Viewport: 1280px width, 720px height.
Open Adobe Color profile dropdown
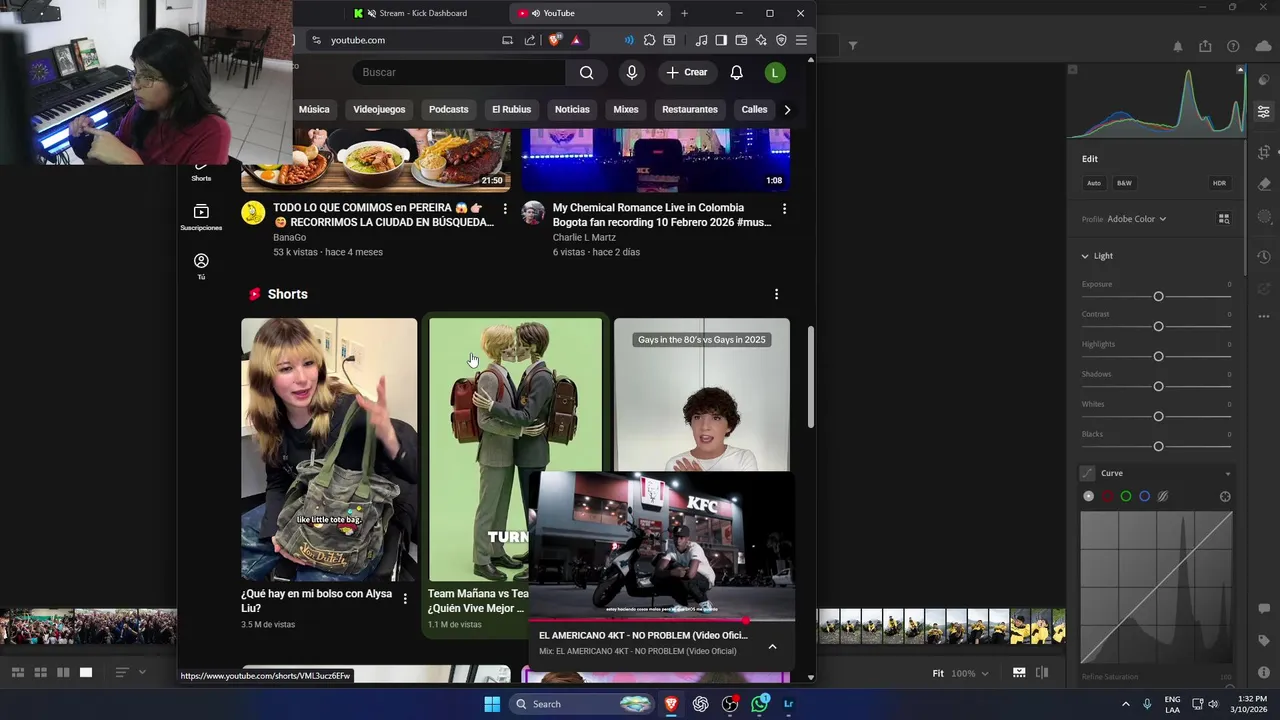click(1136, 219)
